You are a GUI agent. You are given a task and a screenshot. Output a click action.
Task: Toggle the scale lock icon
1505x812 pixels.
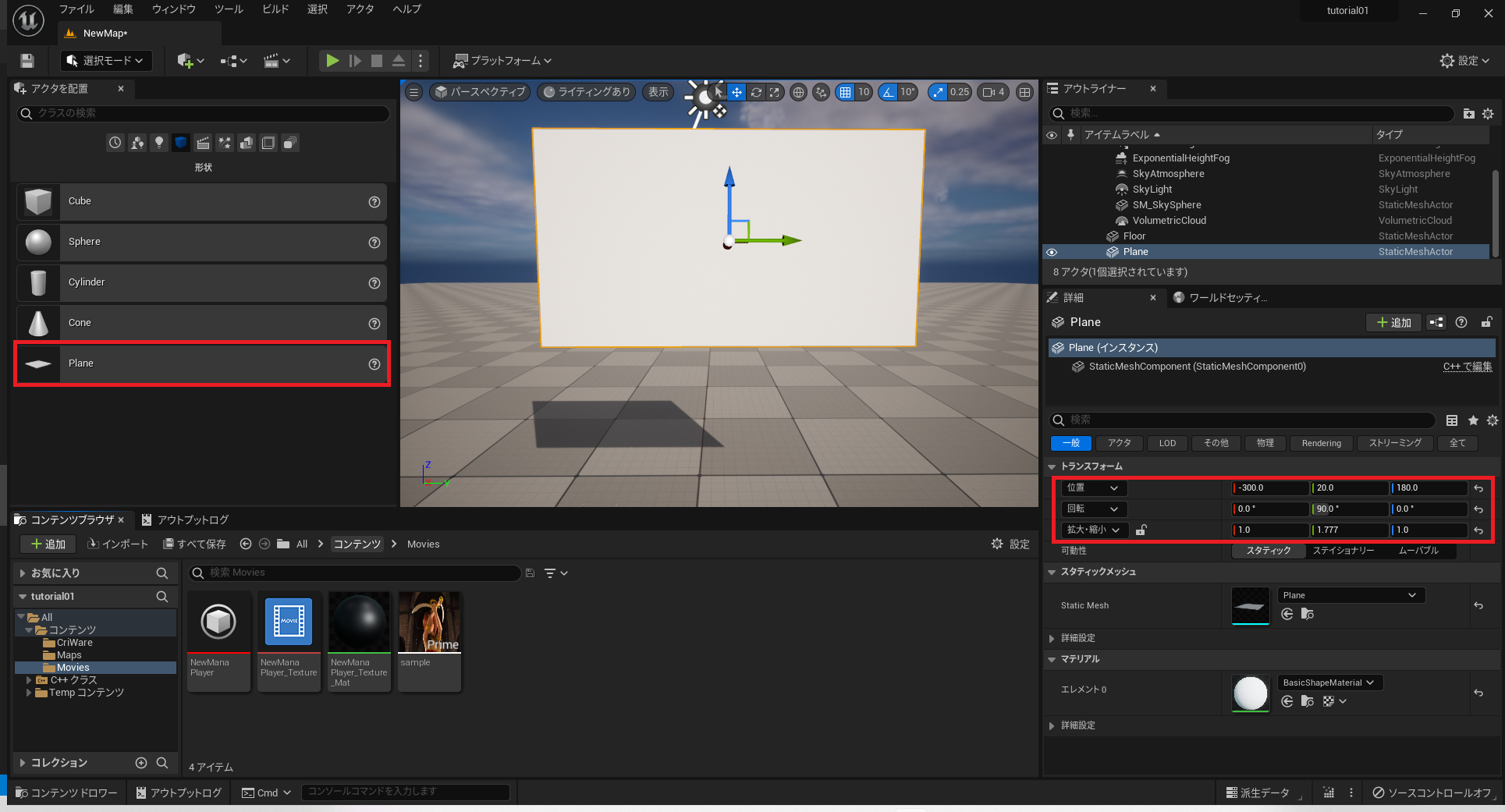(1141, 530)
